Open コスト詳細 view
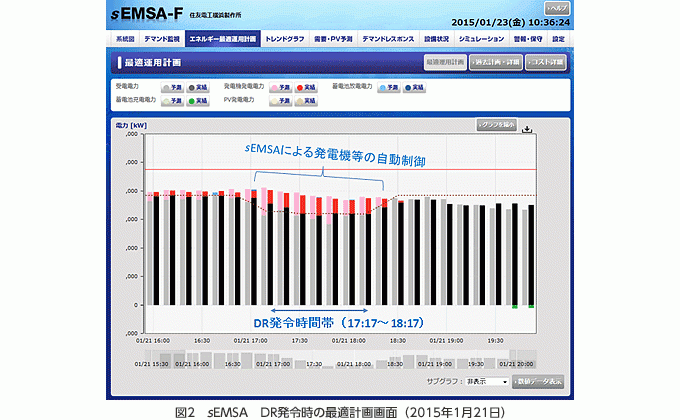 click(x=546, y=62)
